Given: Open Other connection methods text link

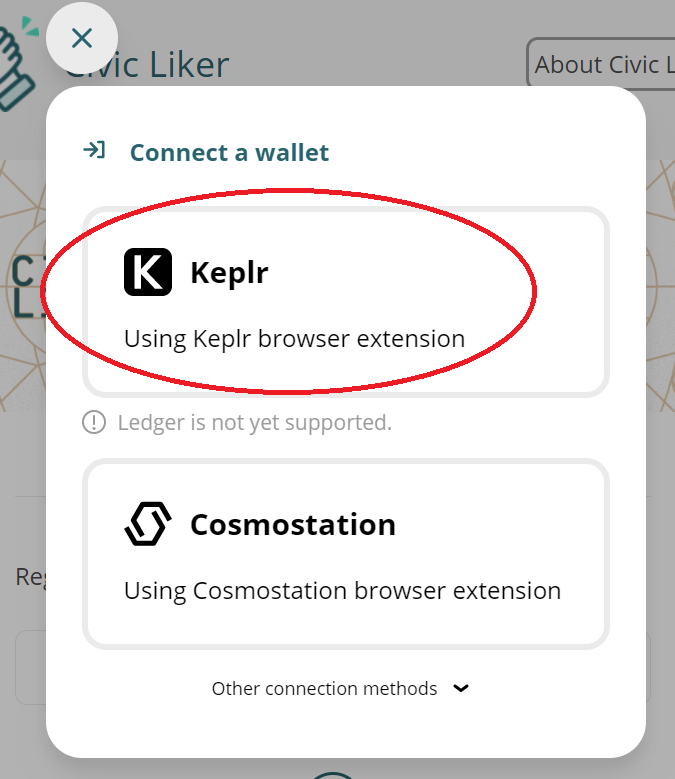Looking at the screenshot, I should coord(324,689).
